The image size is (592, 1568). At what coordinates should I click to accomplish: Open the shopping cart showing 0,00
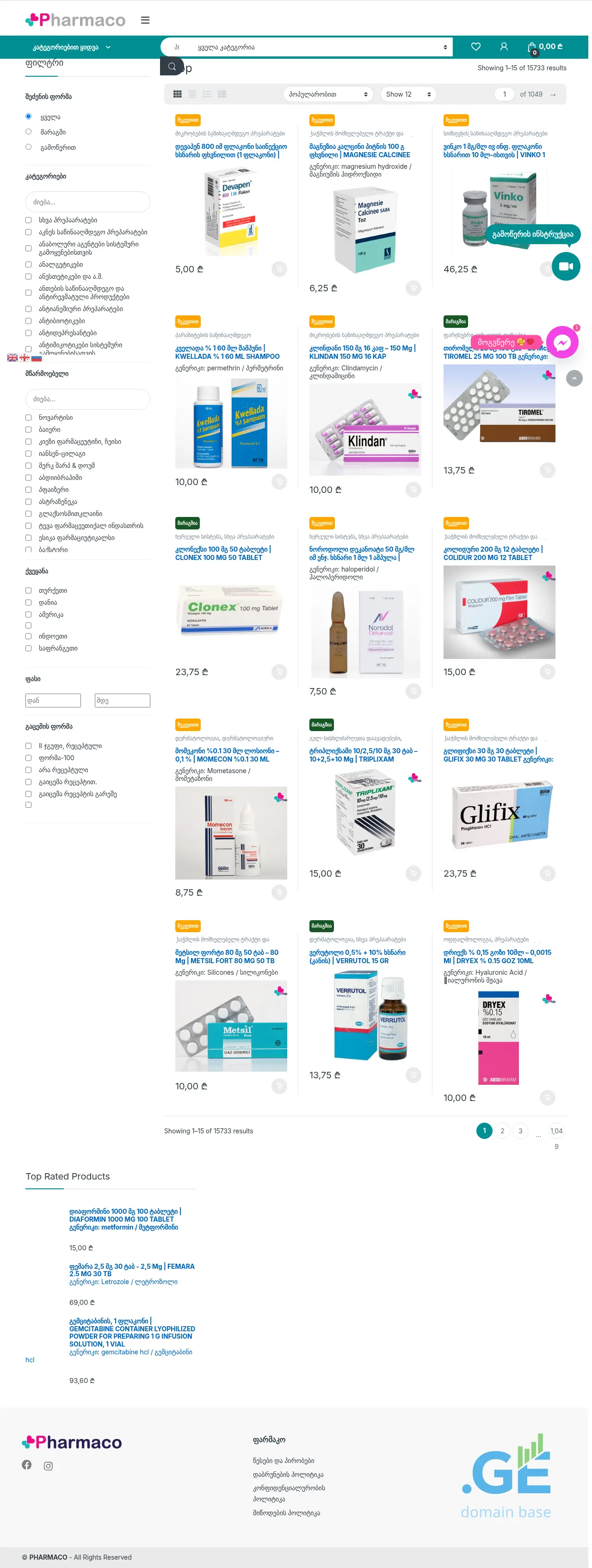pyautogui.click(x=544, y=47)
